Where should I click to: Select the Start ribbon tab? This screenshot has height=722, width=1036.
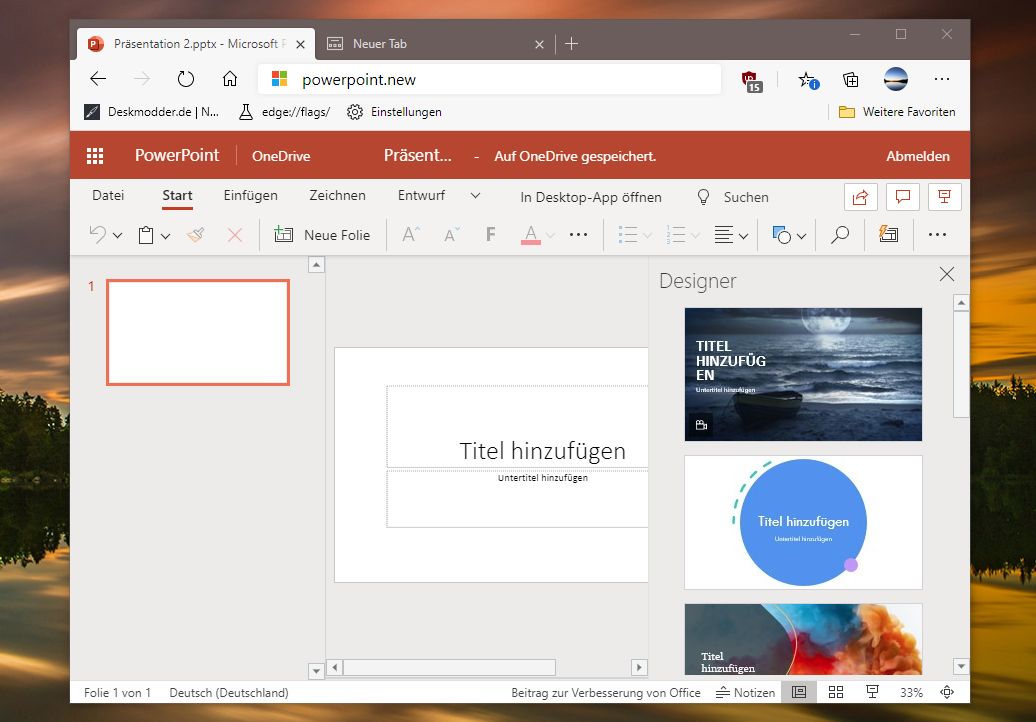click(x=177, y=196)
